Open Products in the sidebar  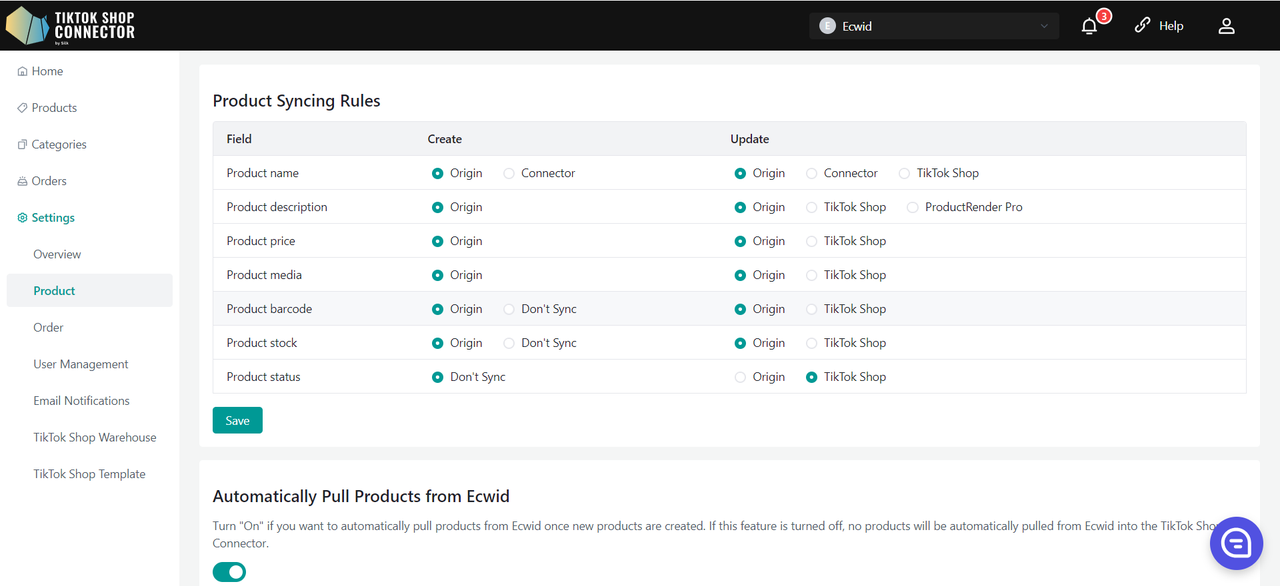pyautogui.click(x=47, y=108)
